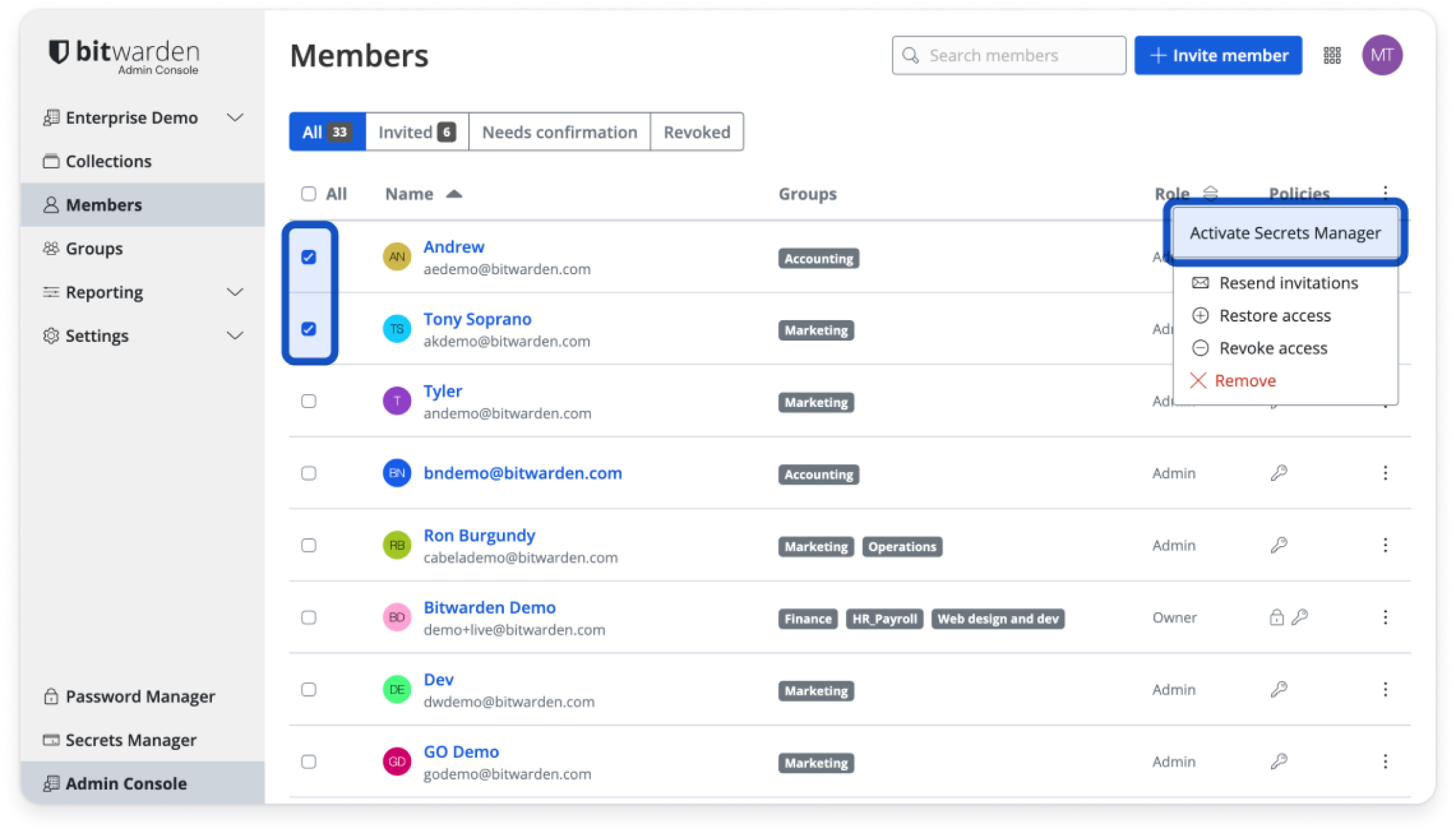This screenshot has width=1456, height=836.
Task: Click the lock policy icon for Bitwarden Demo
Action: tap(1276, 617)
